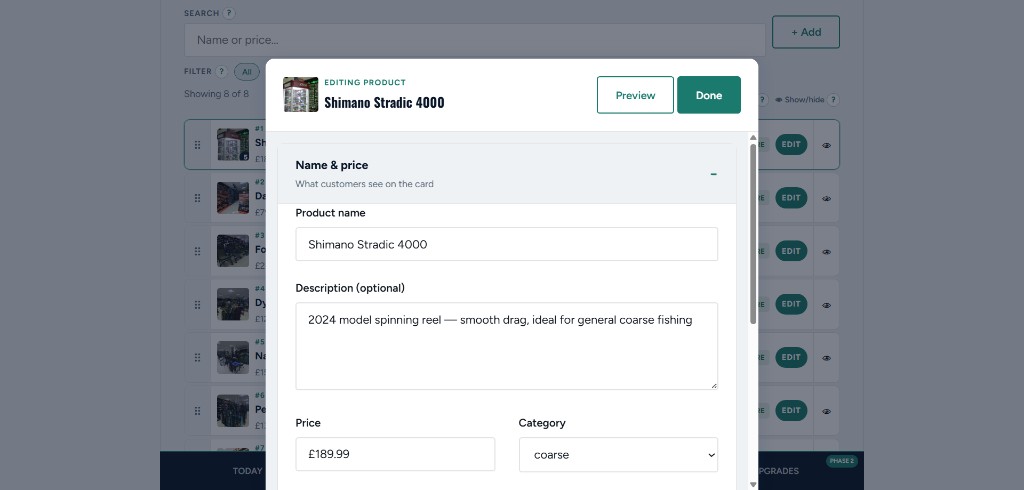
Task: Toggle visibility eye for product #1
Action: (826, 145)
